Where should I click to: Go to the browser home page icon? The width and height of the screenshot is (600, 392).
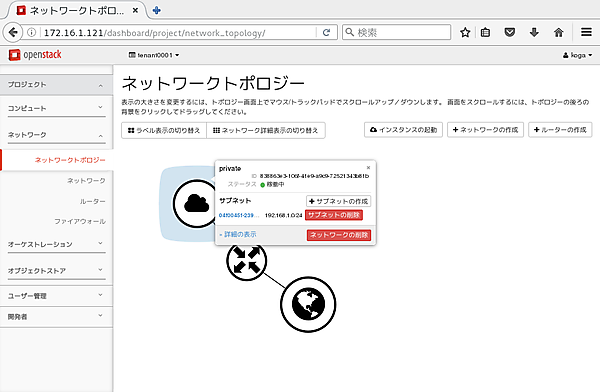tap(559, 33)
